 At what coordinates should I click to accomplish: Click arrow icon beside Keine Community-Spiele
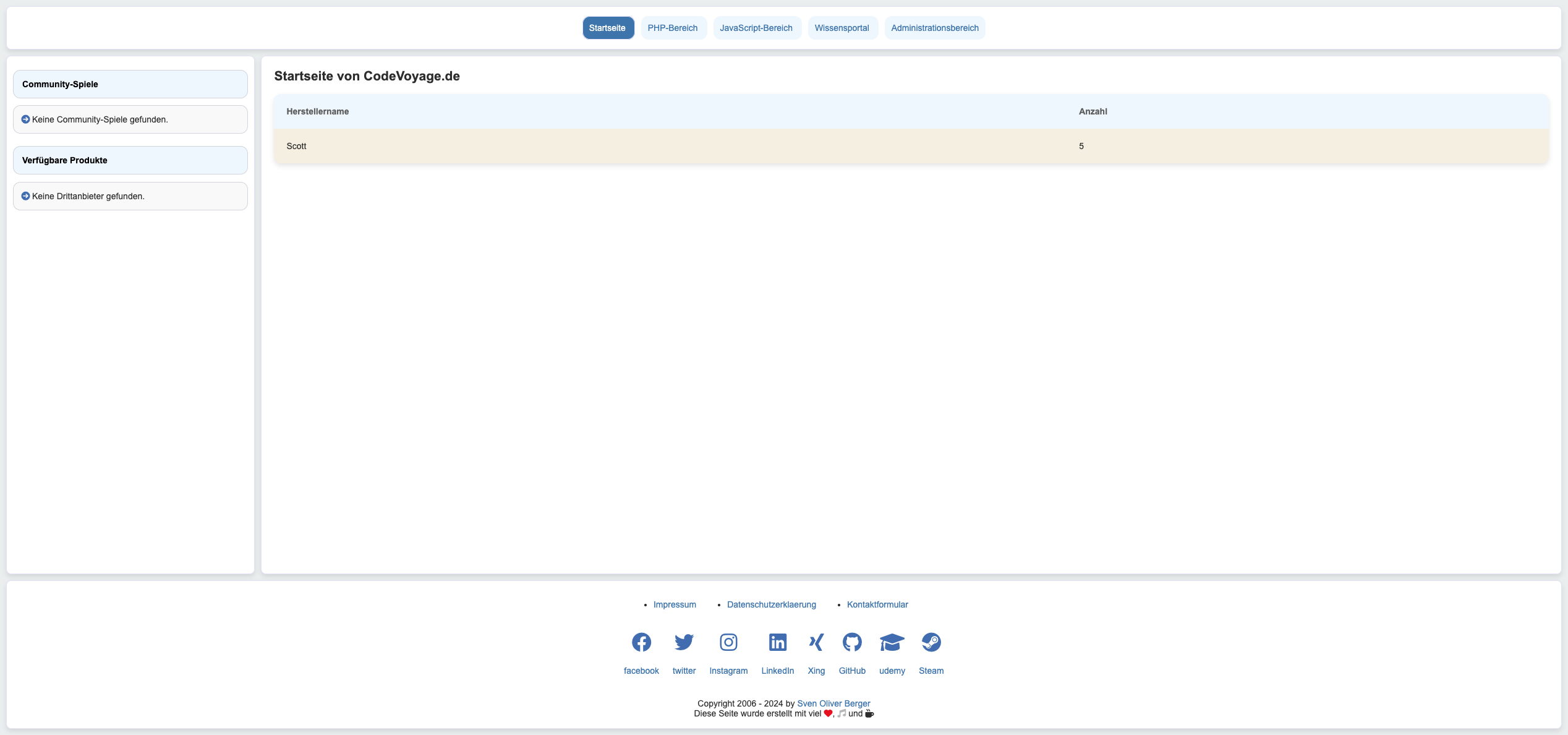click(25, 119)
